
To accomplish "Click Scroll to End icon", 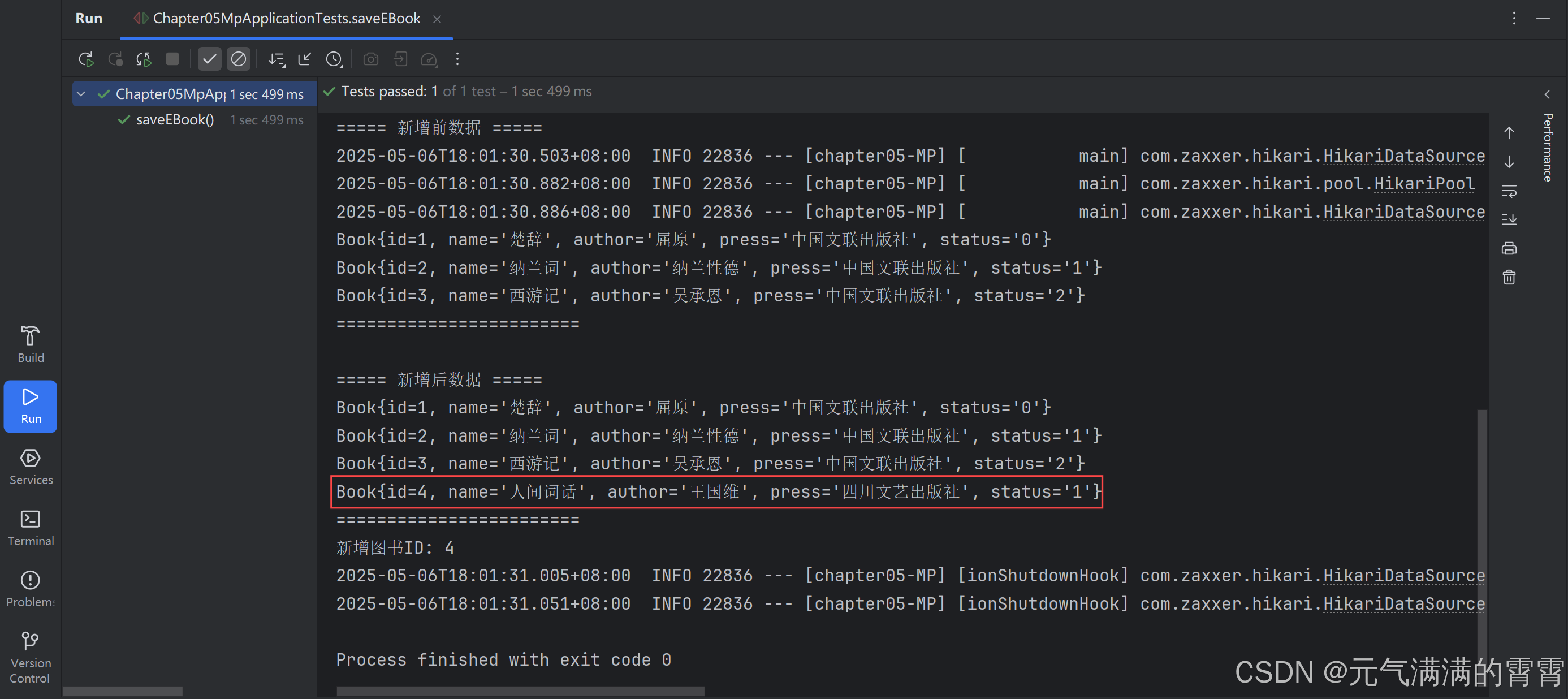I will (1509, 219).
